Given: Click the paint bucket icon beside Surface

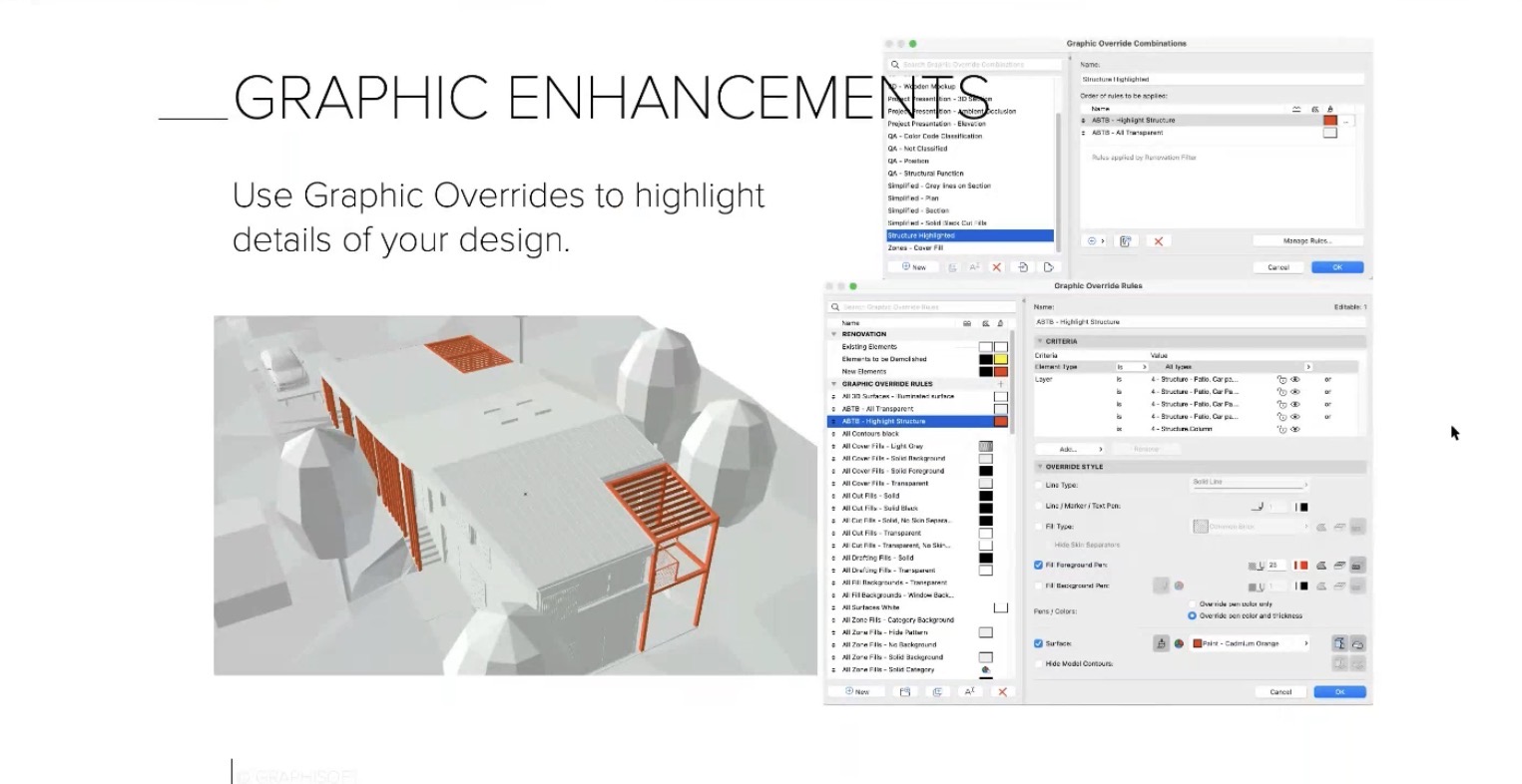Looking at the screenshot, I should click(x=1161, y=644).
